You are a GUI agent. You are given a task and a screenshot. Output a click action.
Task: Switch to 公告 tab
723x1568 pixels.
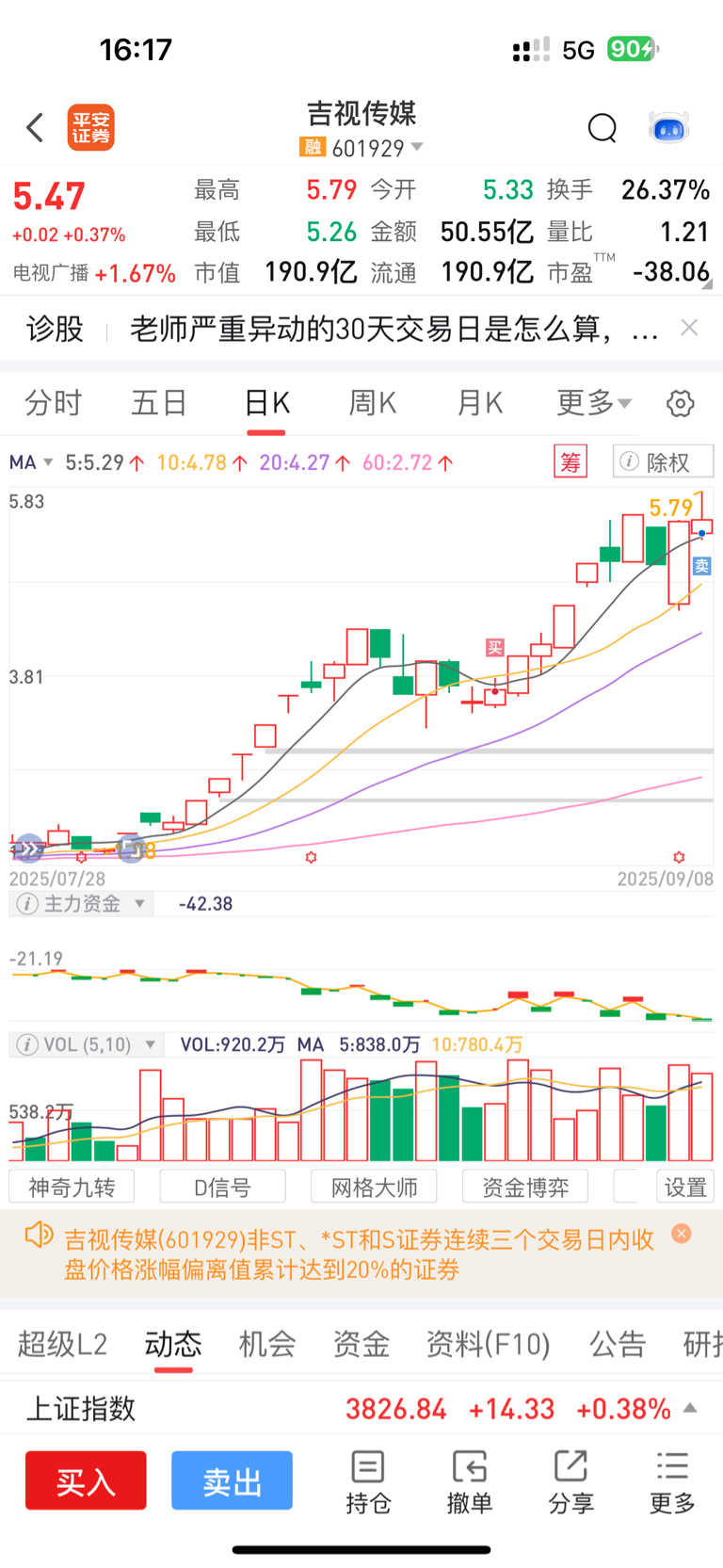(x=618, y=1344)
